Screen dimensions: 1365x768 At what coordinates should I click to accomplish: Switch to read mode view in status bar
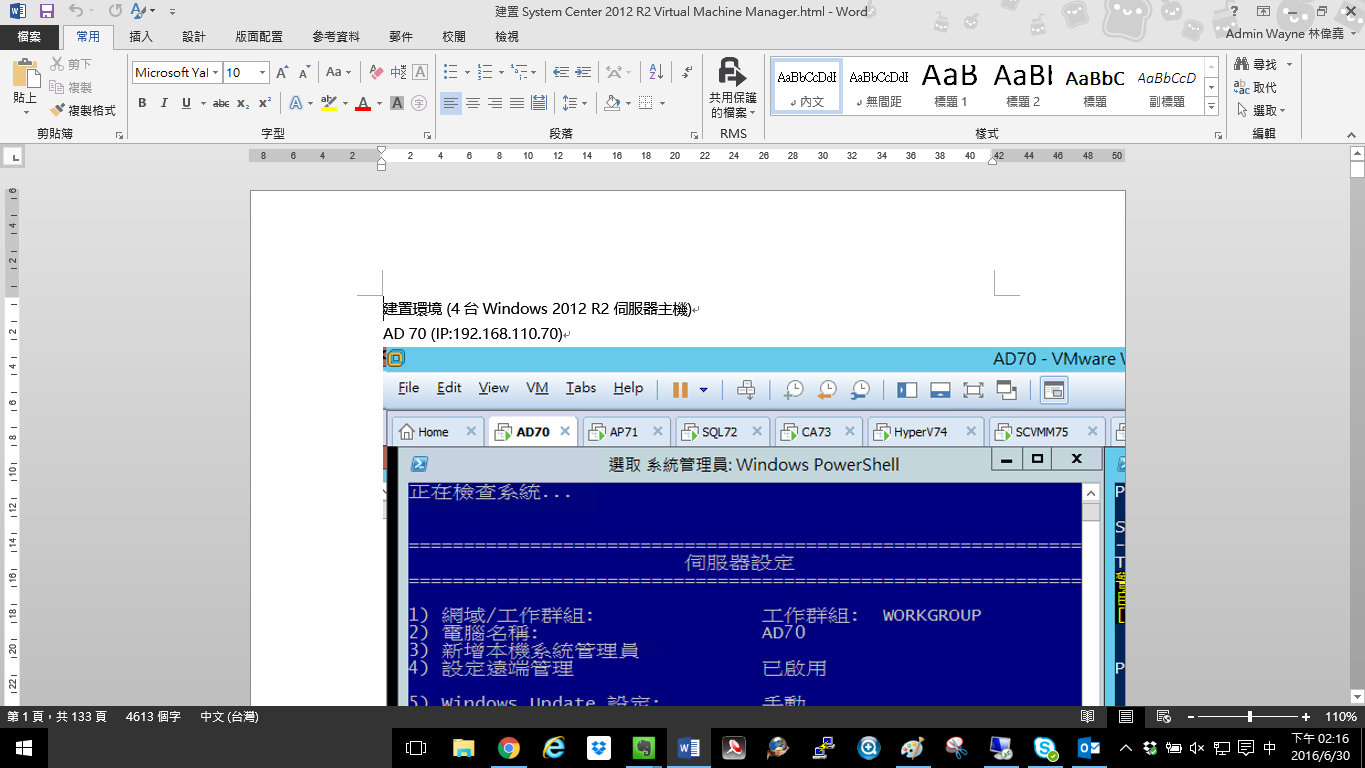click(x=1088, y=717)
